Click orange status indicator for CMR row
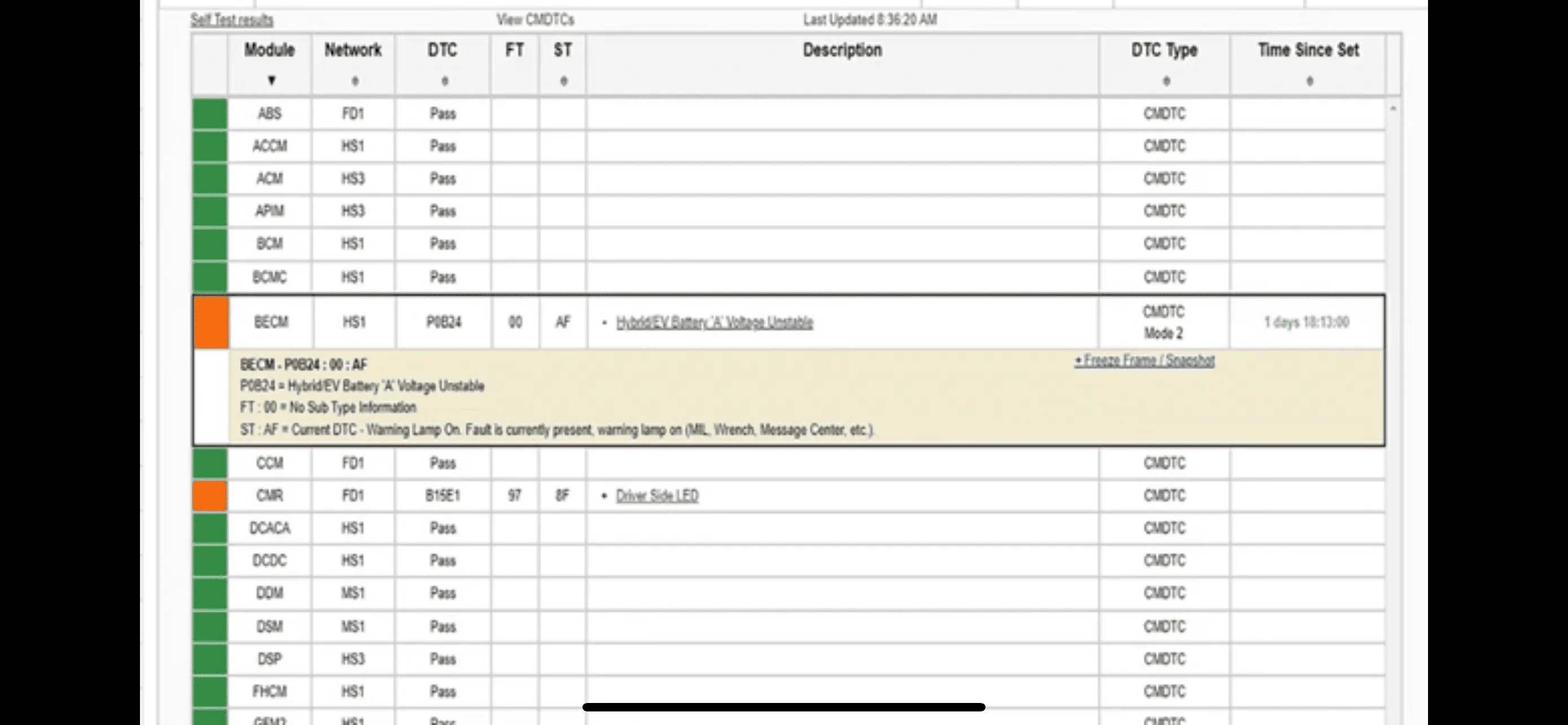1568x725 pixels. (x=210, y=496)
